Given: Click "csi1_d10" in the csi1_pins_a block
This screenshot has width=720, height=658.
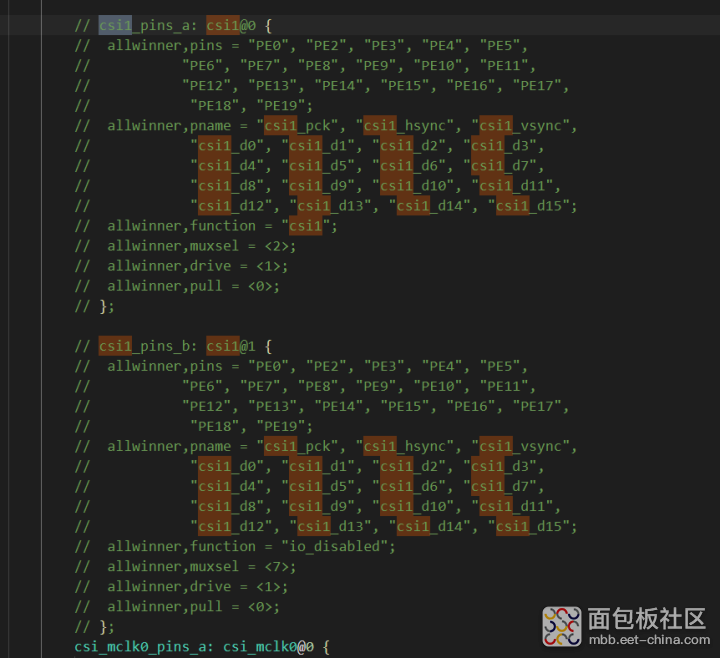Looking at the screenshot, I should [413, 186].
